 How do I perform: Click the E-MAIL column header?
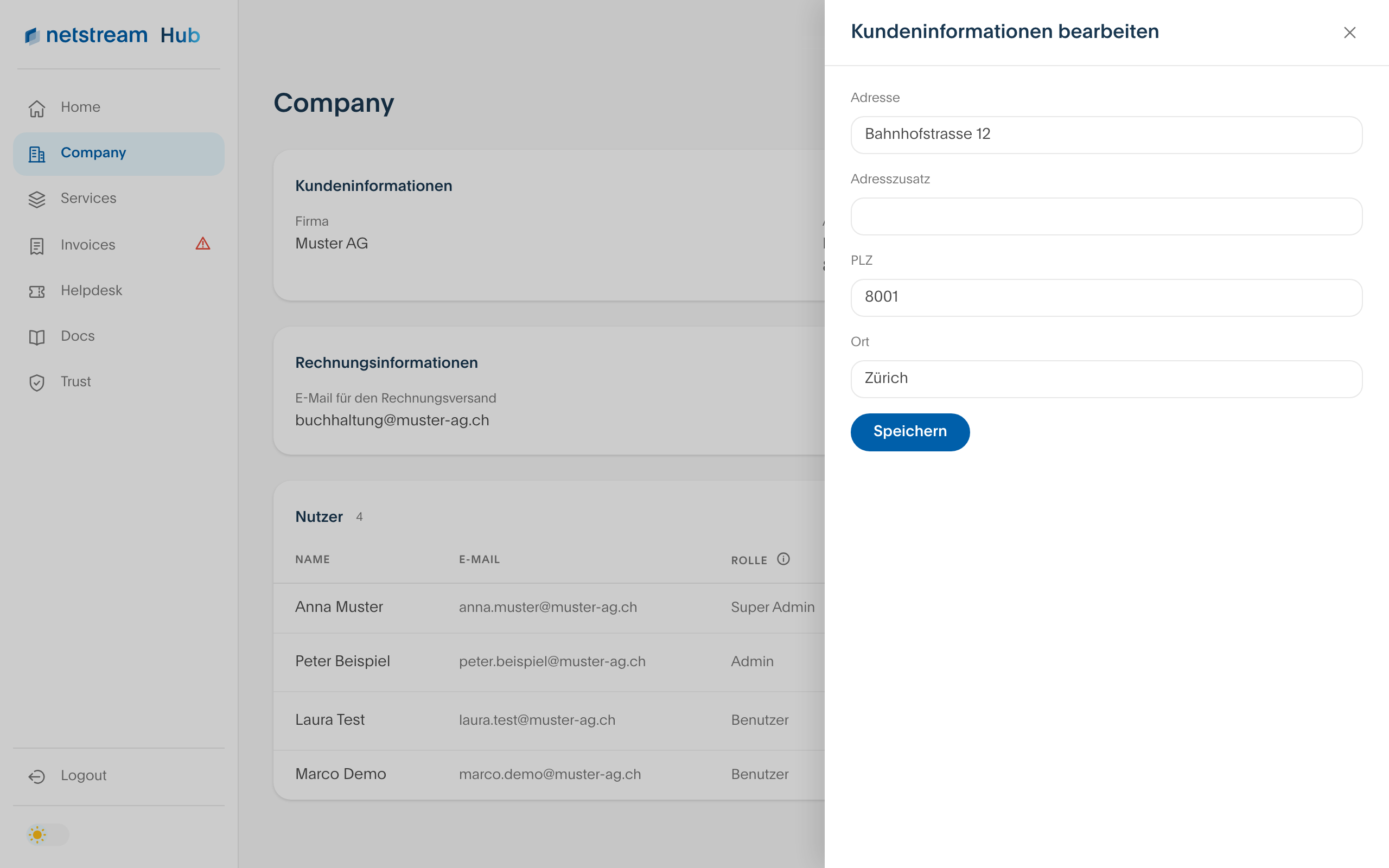[479, 560]
